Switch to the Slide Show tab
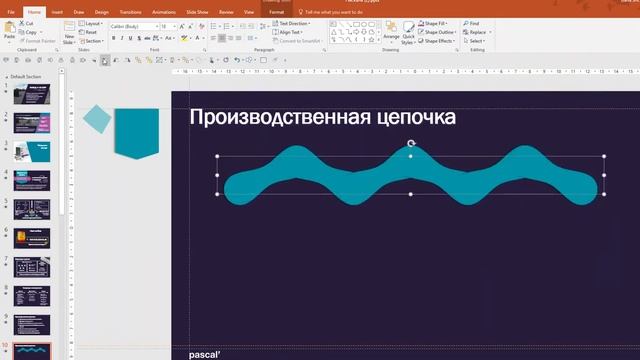640x360 pixels. tap(197, 12)
